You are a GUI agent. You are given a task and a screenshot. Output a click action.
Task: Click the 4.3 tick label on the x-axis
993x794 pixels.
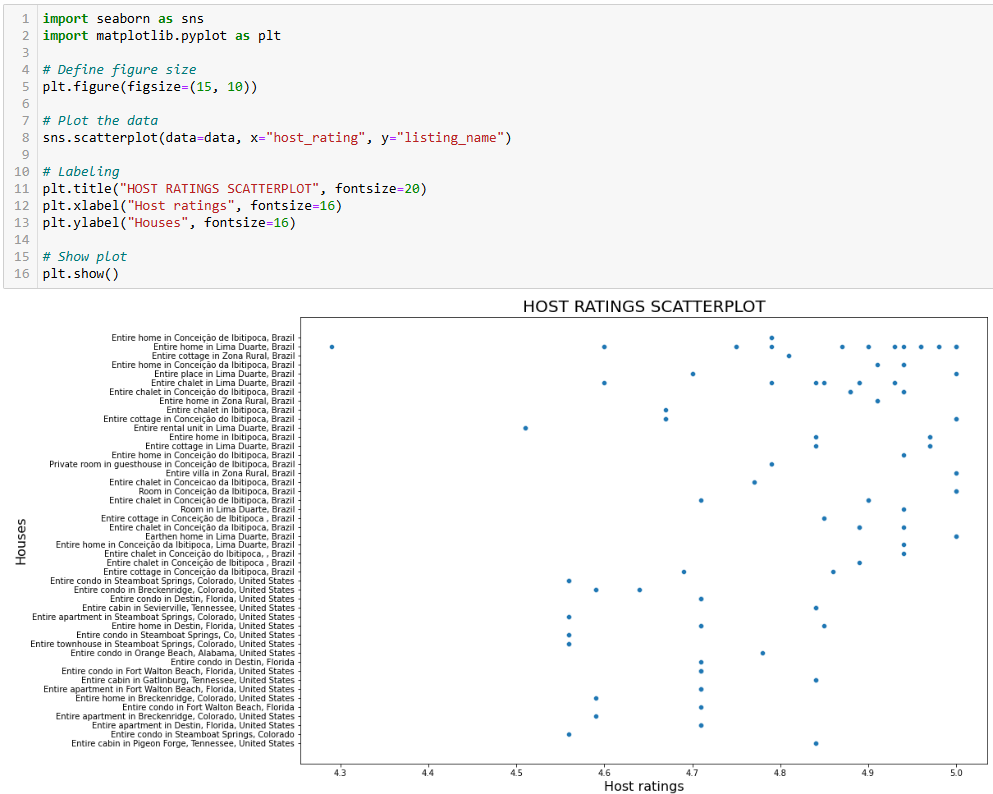pos(340,772)
